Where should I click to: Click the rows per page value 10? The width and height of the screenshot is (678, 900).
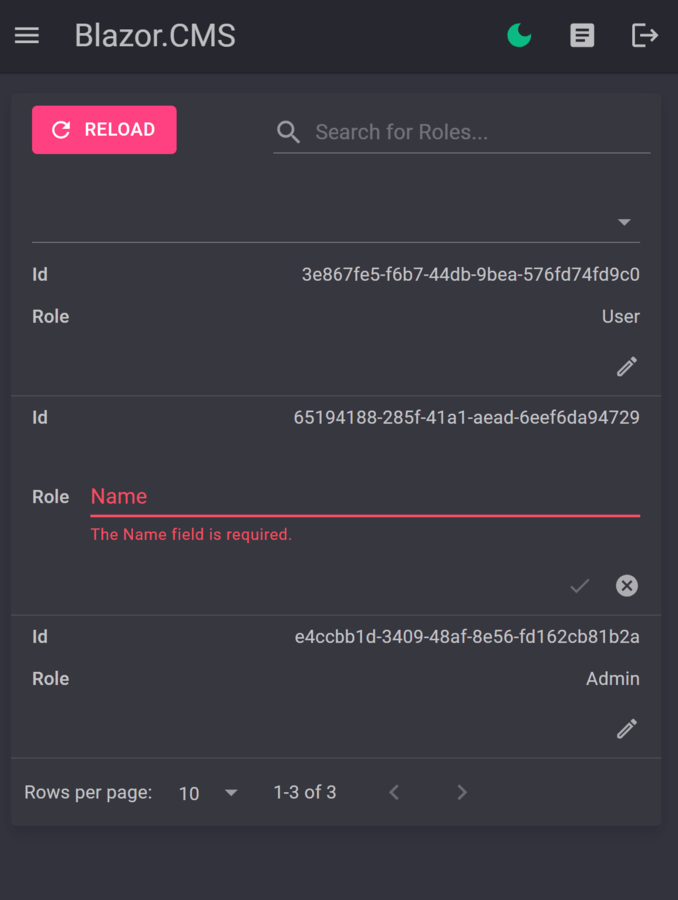(189, 794)
